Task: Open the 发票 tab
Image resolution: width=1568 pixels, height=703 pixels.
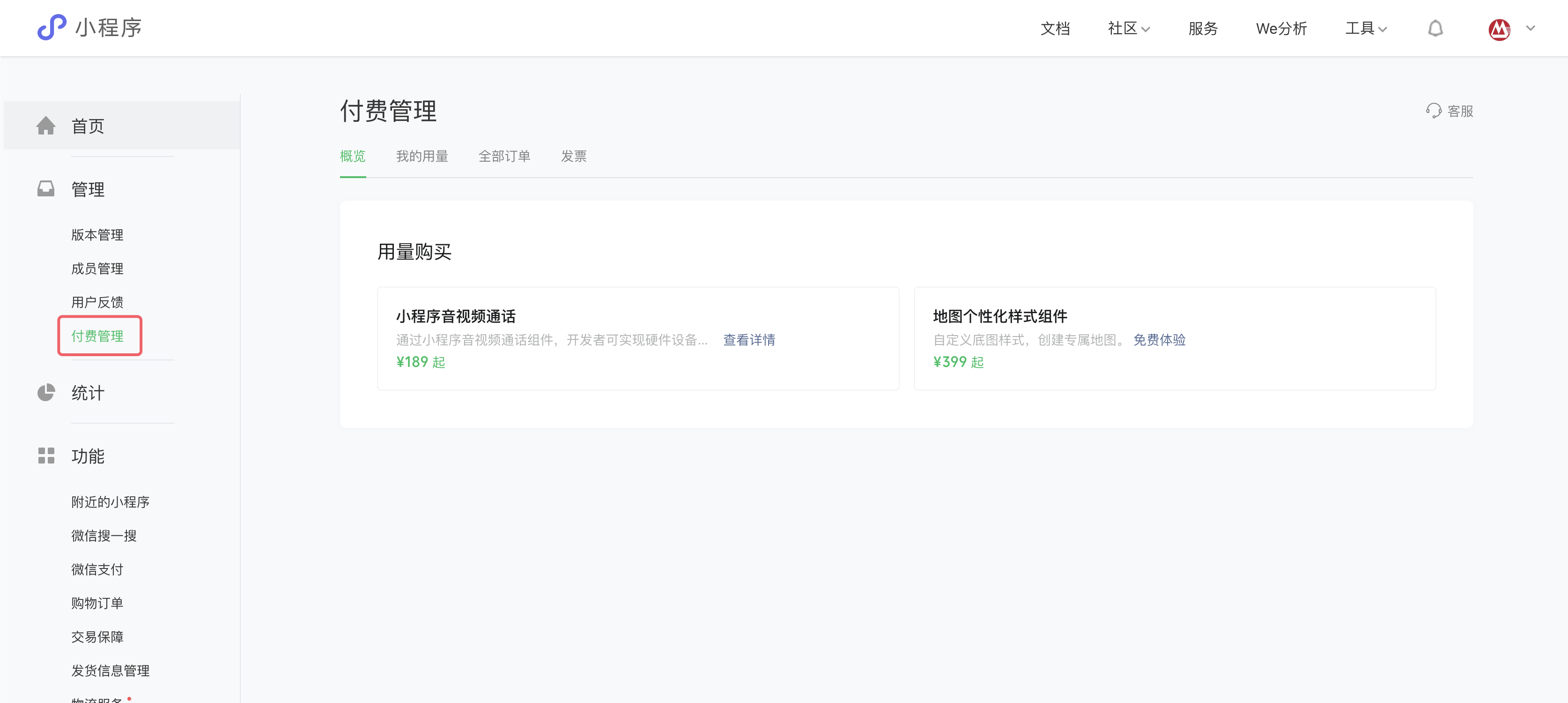Action: pyautogui.click(x=573, y=157)
